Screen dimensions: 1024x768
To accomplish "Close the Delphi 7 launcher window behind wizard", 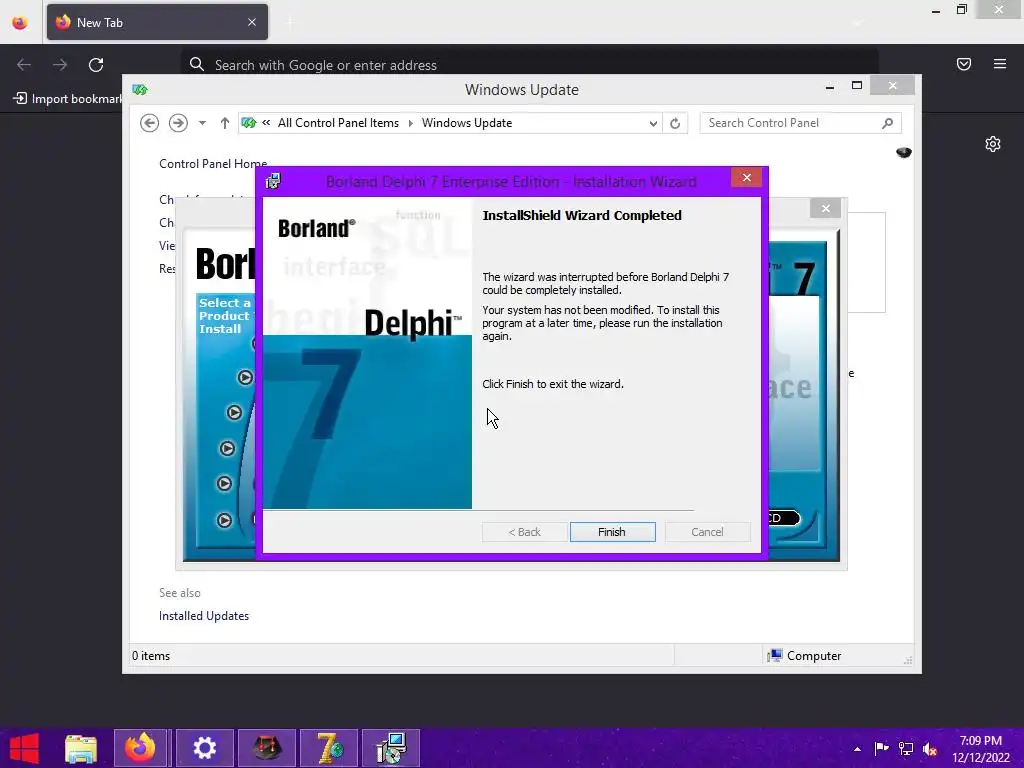I will tap(825, 208).
